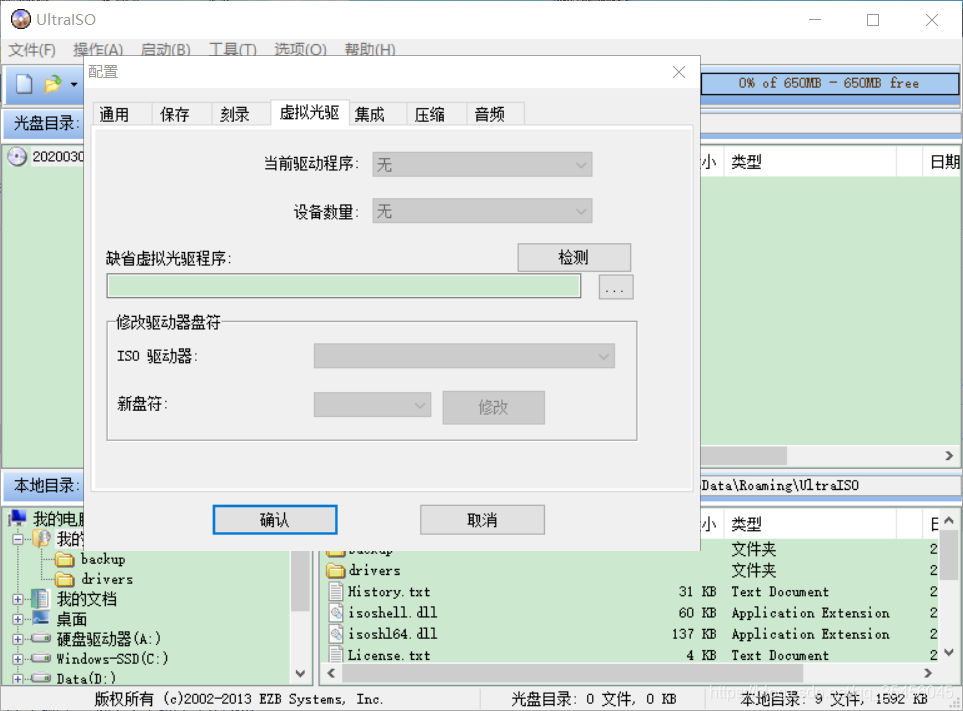Image resolution: width=963 pixels, height=711 pixels.
Task: Open the 启动(B) menu
Action: tap(166, 50)
